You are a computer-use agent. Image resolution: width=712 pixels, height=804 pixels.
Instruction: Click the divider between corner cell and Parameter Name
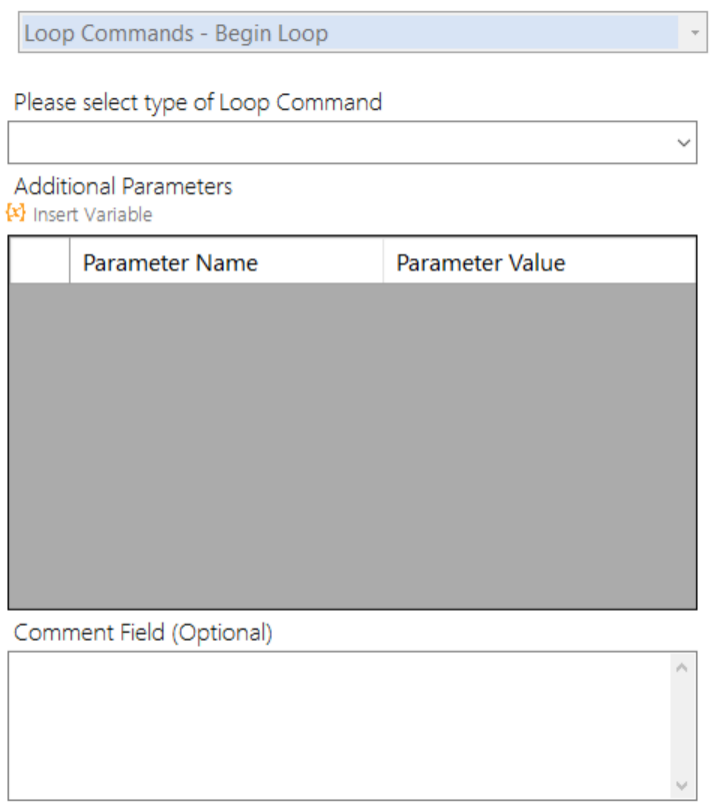click(x=69, y=262)
